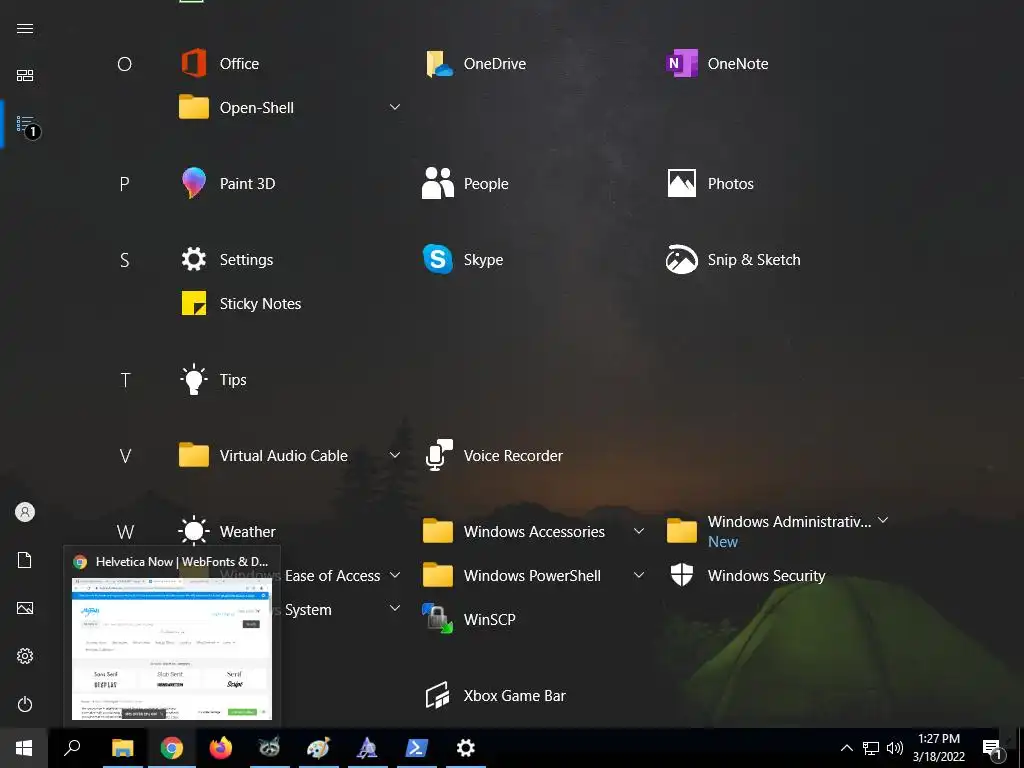Expand the Open-Shell folder
Screen dimensions: 1024x768
point(394,107)
